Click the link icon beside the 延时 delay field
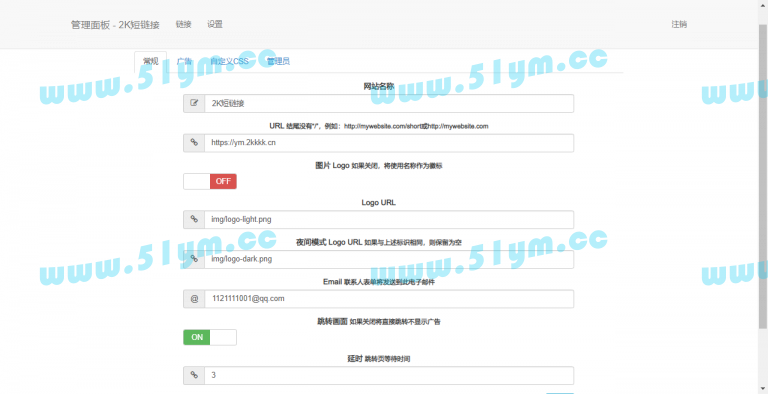768x394 pixels. pos(194,375)
